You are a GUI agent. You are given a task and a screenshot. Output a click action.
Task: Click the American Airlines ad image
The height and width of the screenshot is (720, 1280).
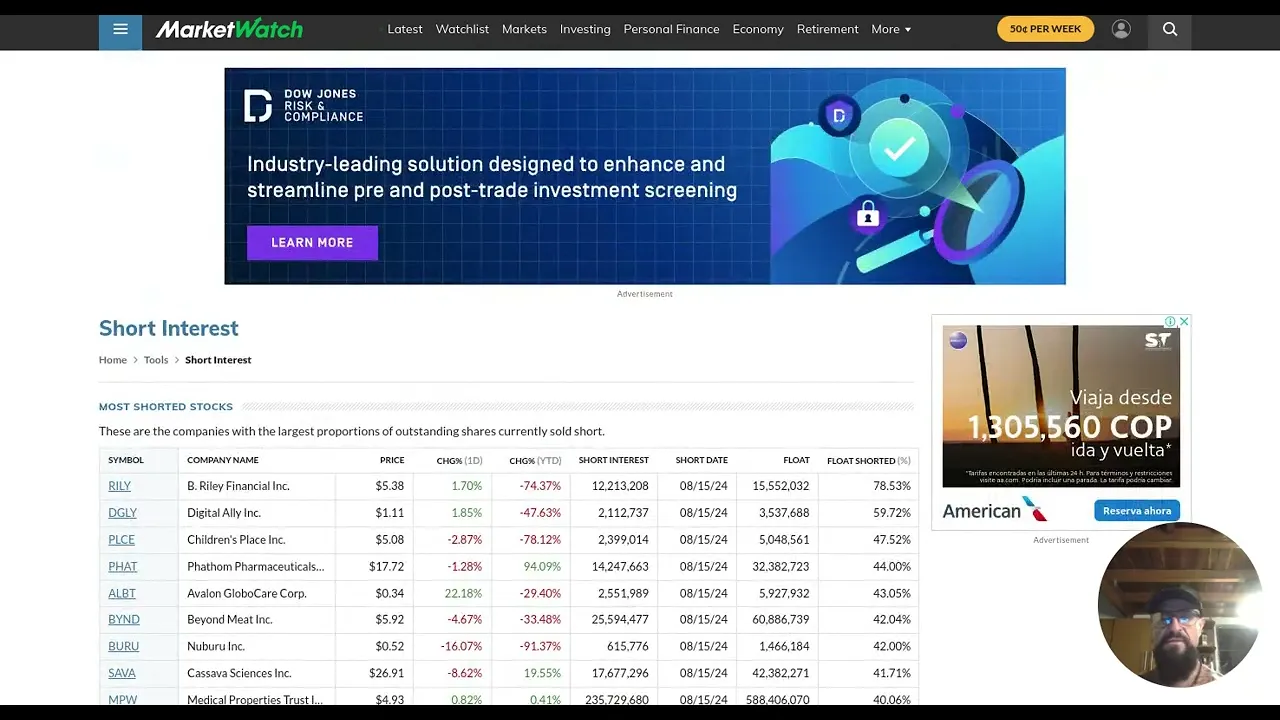tap(1061, 406)
